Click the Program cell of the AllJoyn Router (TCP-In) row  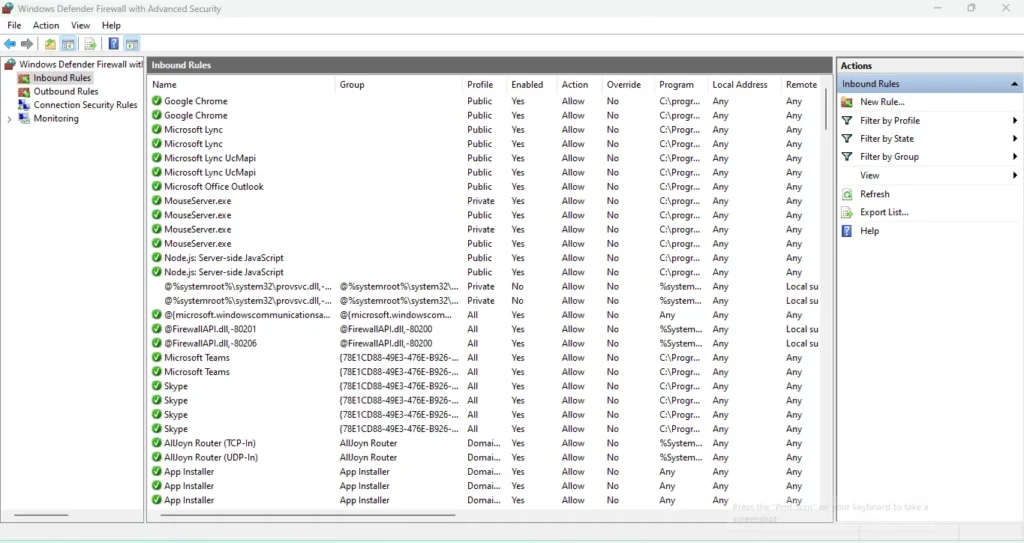(681, 443)
